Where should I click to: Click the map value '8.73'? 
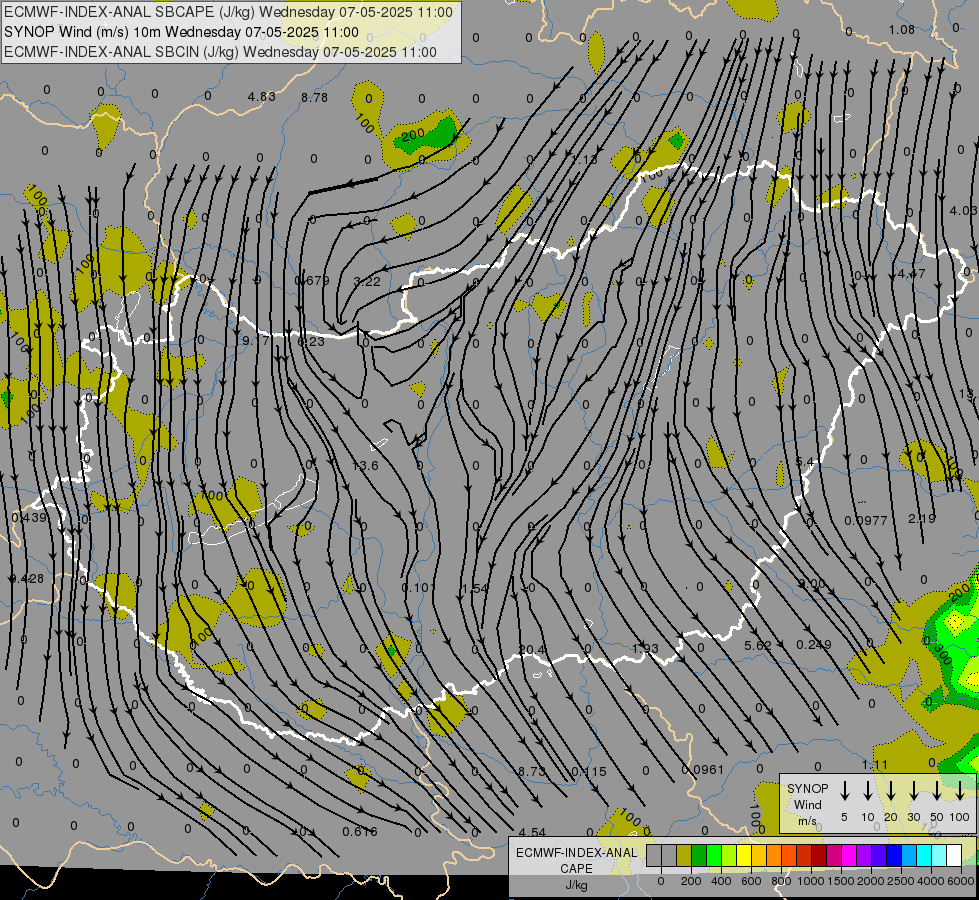coord(532,772)
